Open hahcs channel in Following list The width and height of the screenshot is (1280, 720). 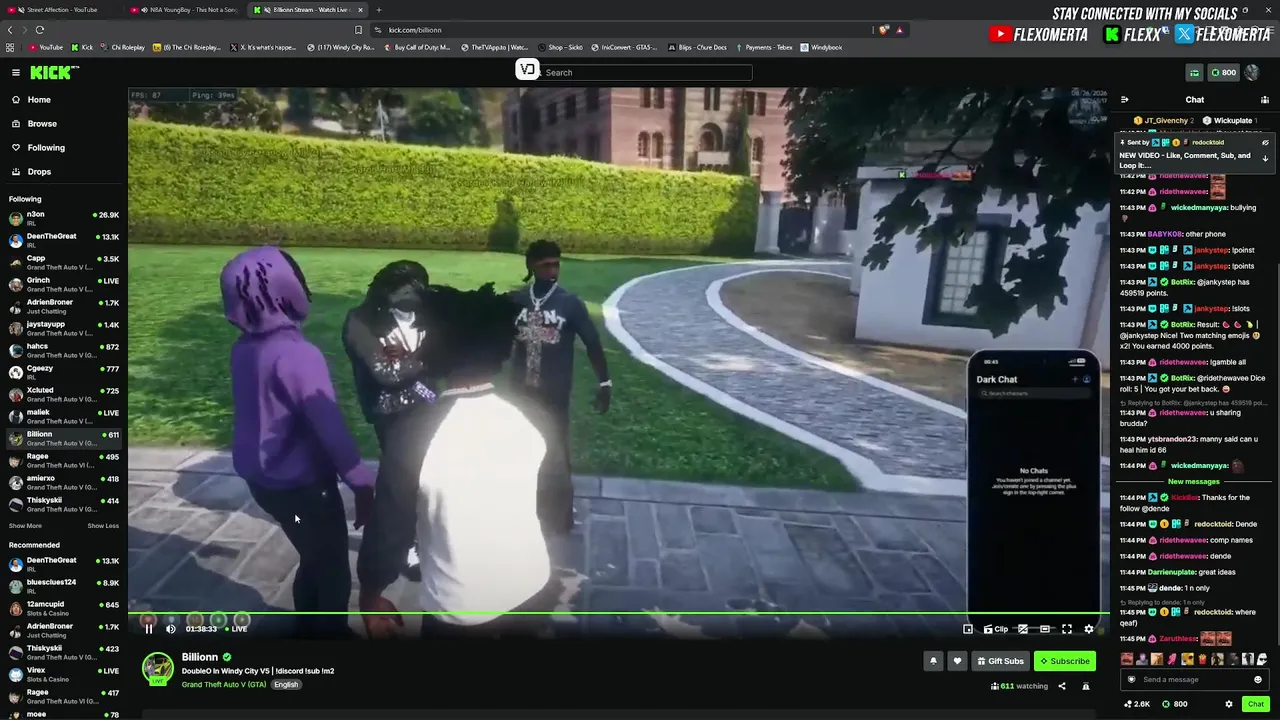(x=64, y=350)
